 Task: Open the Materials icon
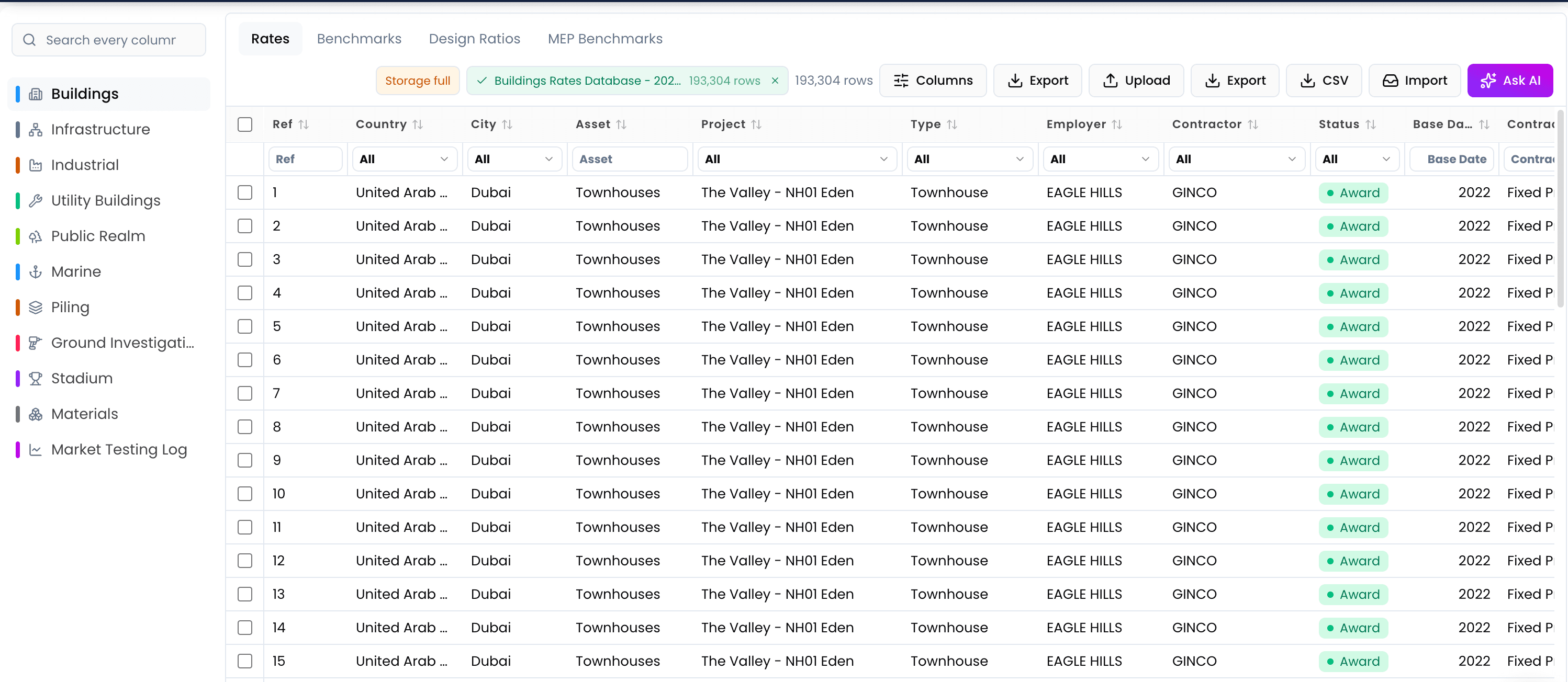(x=36, y=414)
